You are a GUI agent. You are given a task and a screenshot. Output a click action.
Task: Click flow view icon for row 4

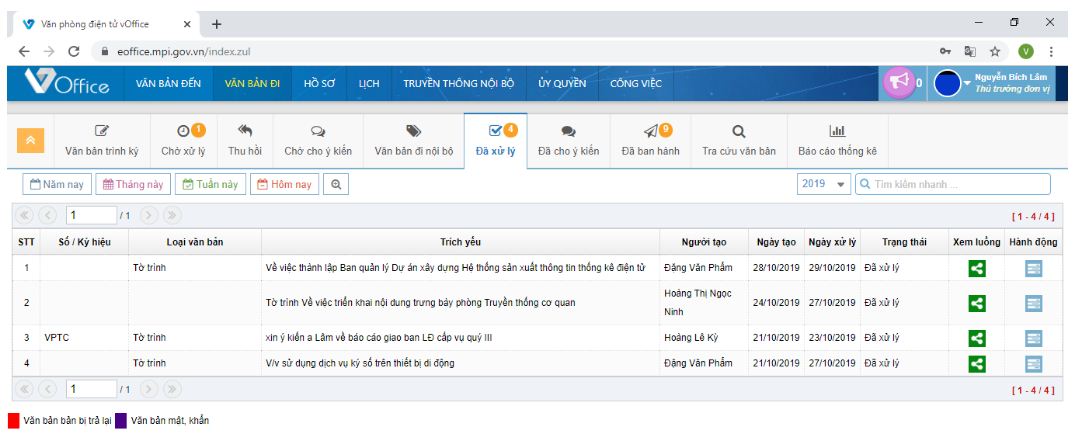point(977,363)
